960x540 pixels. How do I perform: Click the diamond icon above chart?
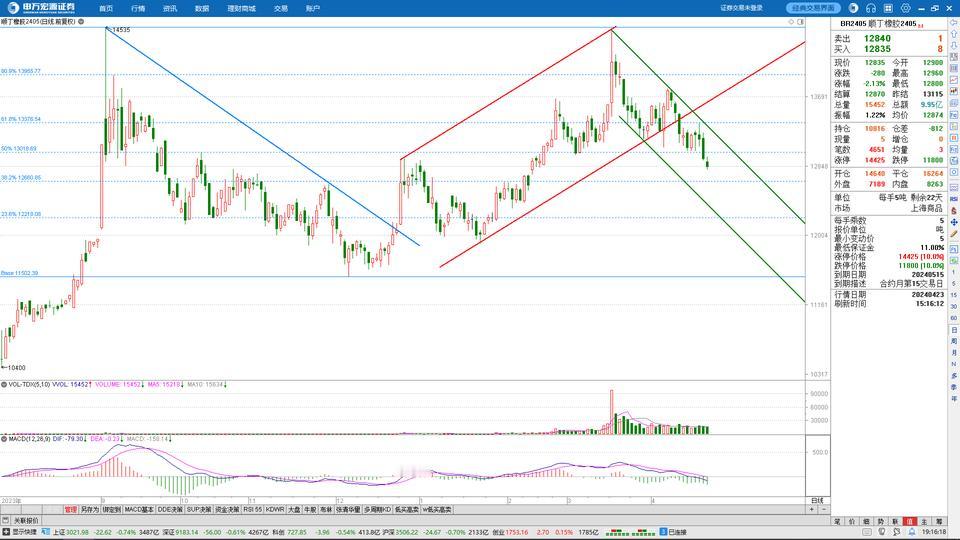[791, 21]
